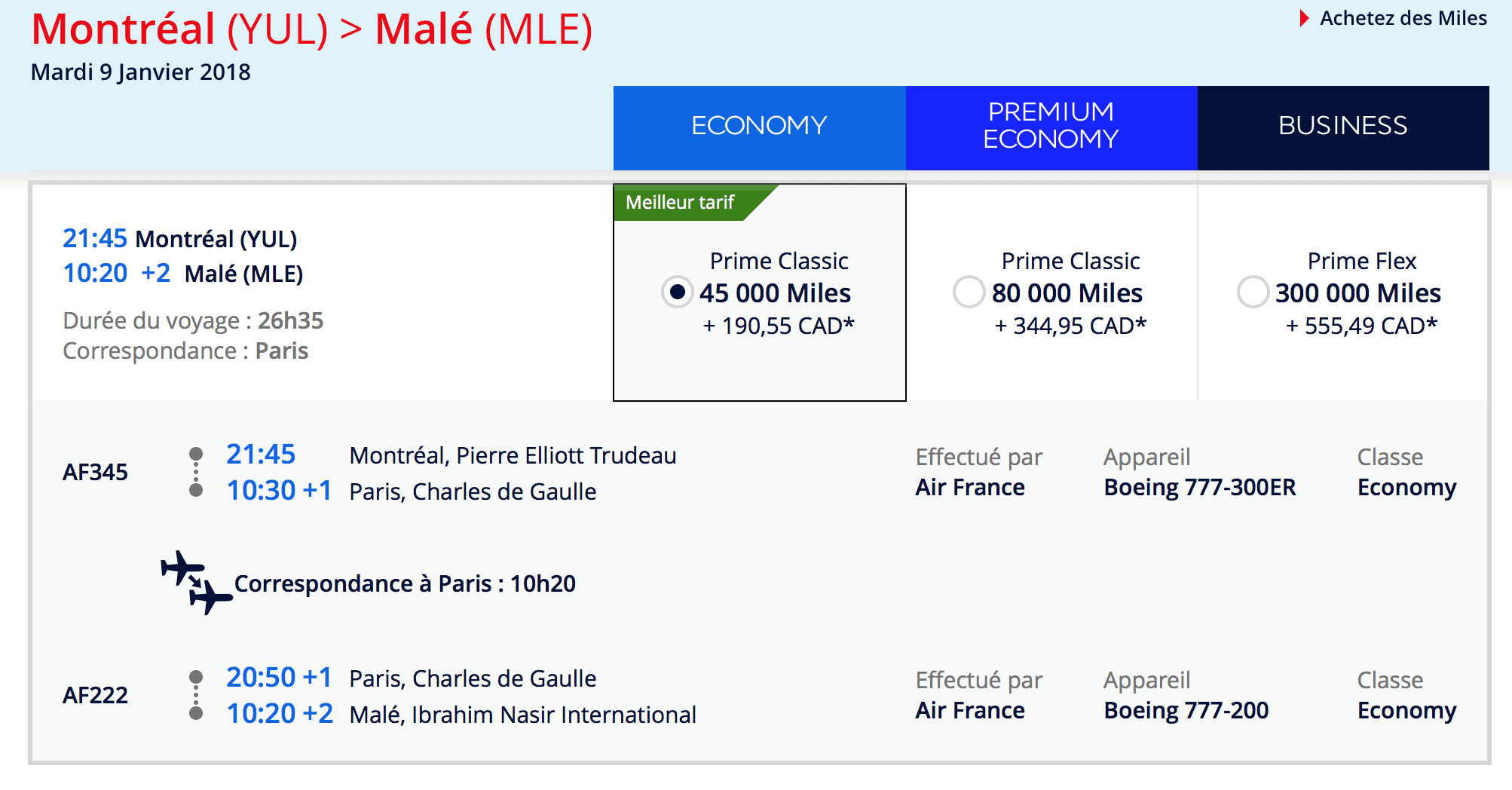This screenshot has width=1512, height=790.
Task: Click the AF345 flight route dots icon
Action: tap(196, 472)
